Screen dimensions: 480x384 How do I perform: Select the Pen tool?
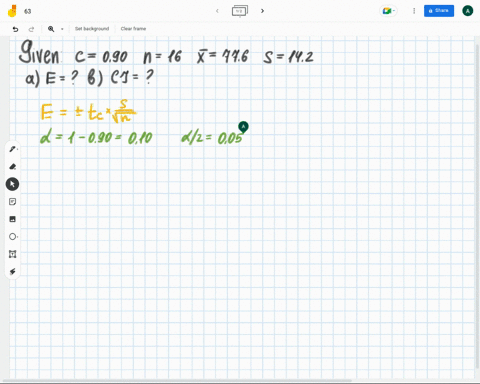[13, 149]
